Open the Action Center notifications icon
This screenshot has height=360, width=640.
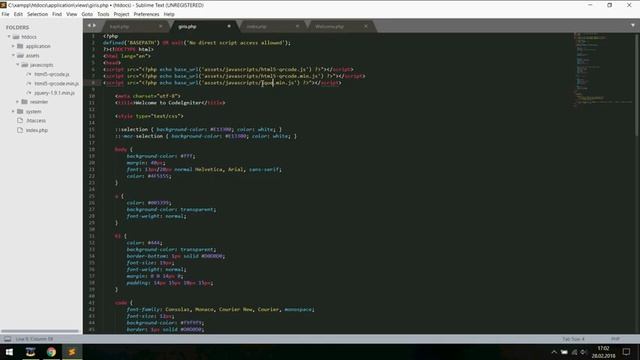coord(626,352)
